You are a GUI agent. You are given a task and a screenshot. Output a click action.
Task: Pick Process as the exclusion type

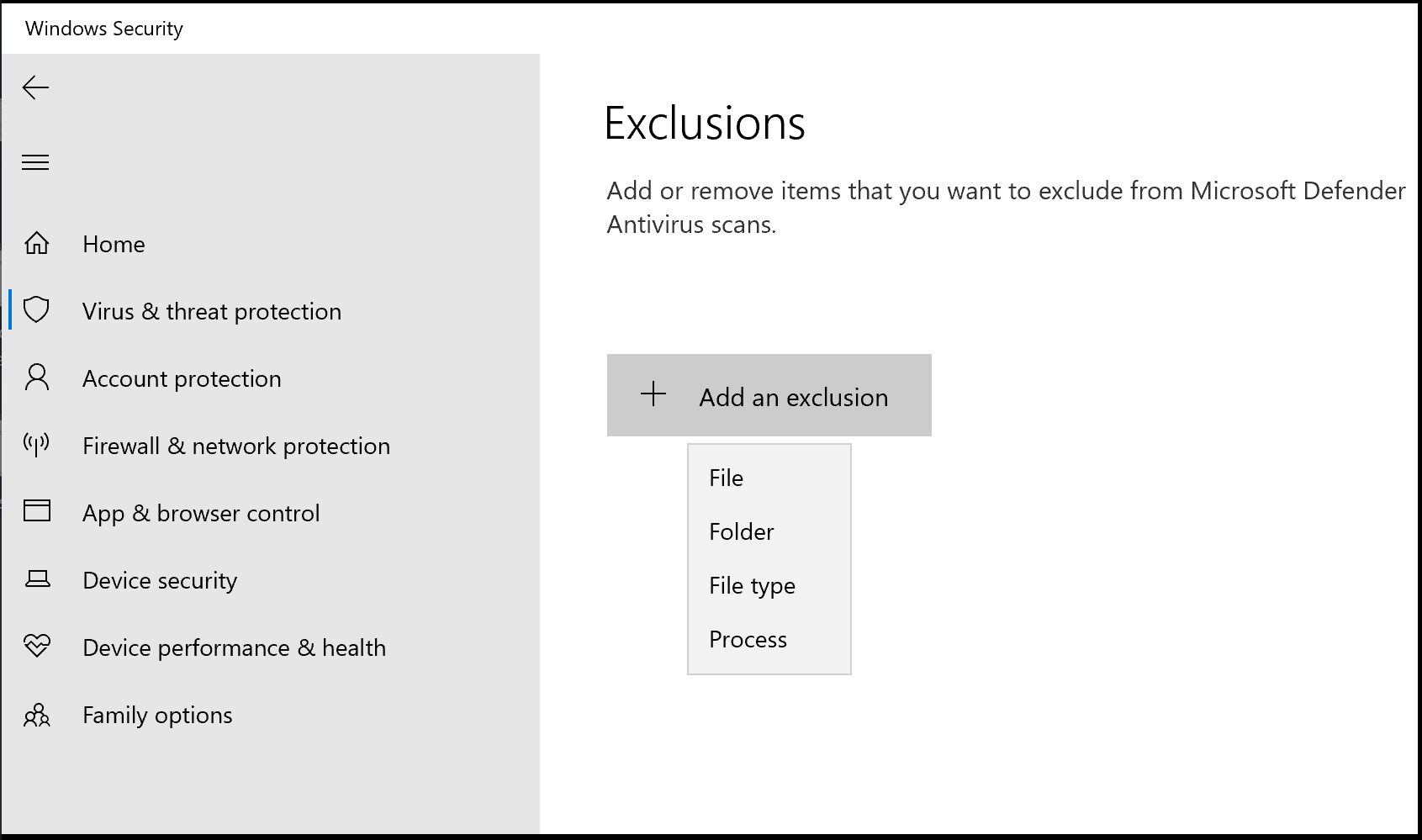[747, 639]
